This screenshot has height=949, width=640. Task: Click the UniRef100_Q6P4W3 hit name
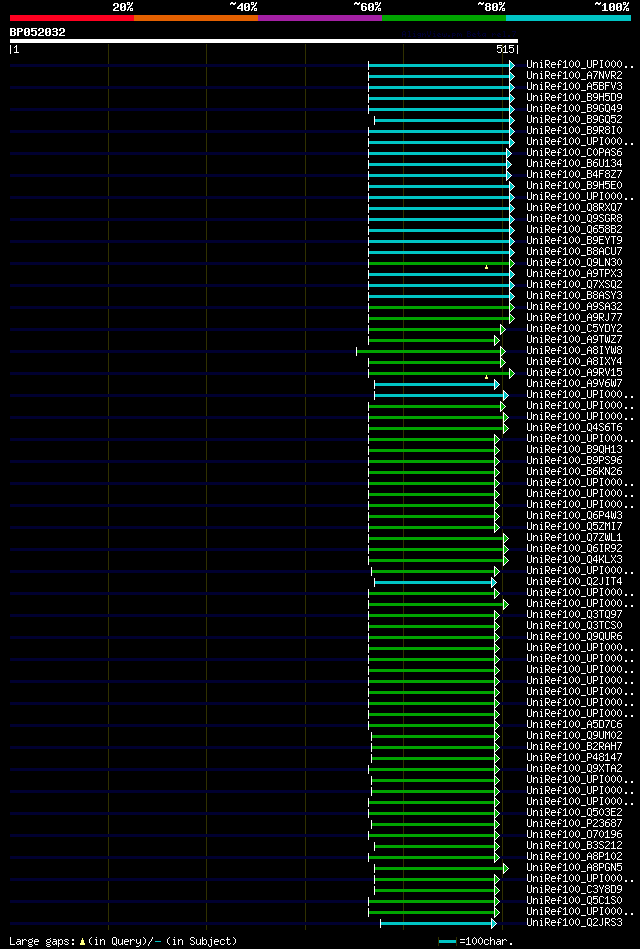click(574, 516)
